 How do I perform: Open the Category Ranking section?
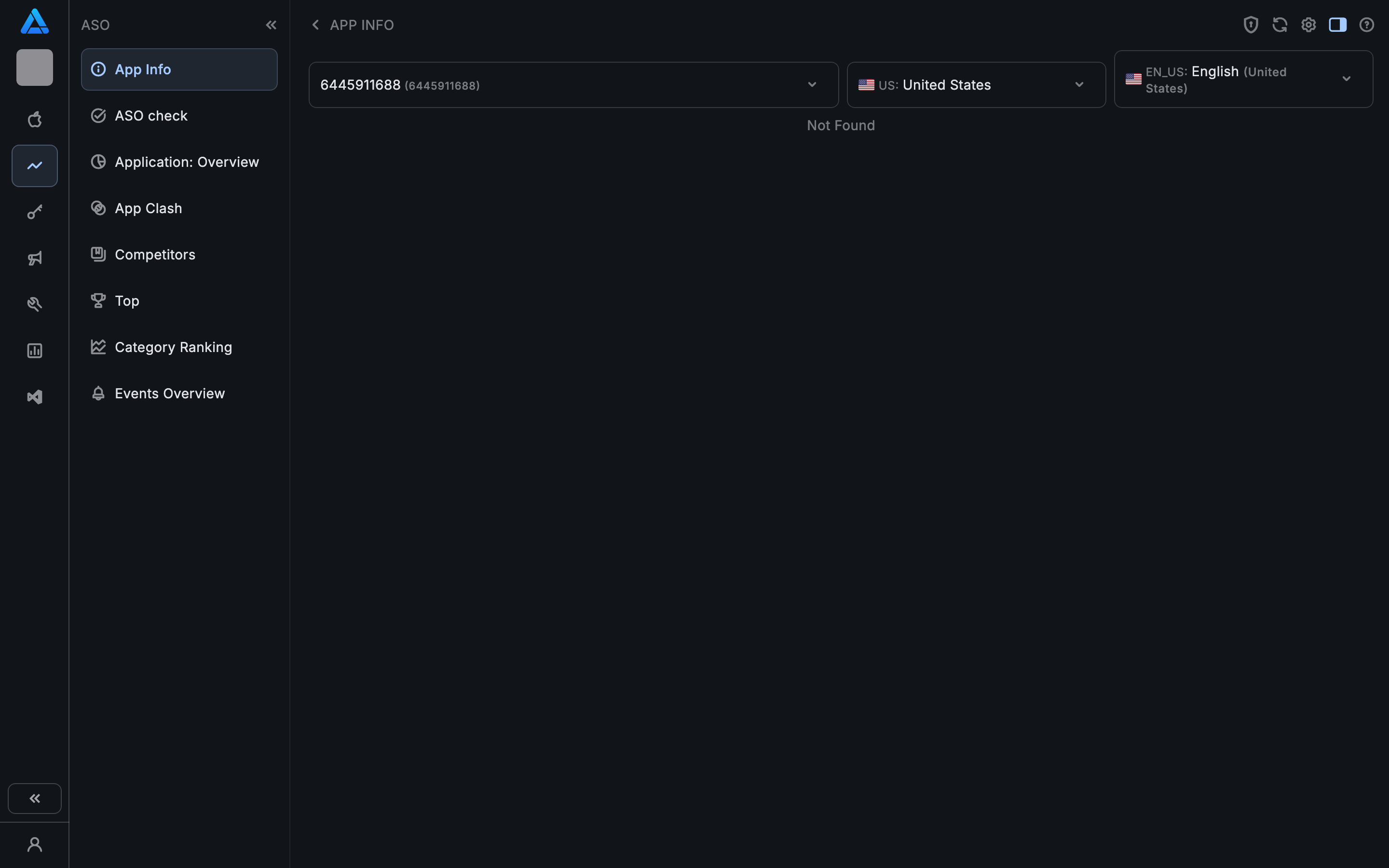tap(173, 347)
